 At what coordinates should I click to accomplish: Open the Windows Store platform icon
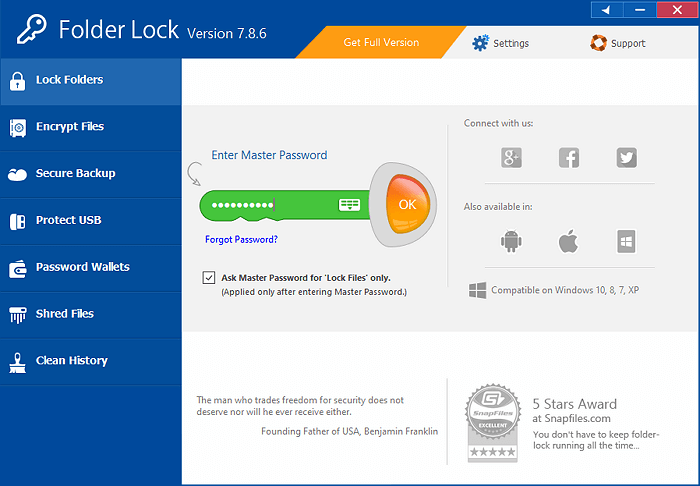[626, 241]
